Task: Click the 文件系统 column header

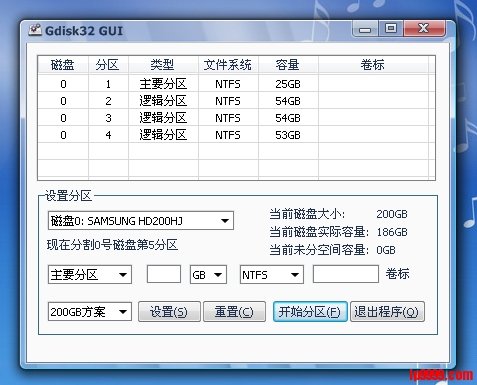Action: tap(228, 65)
